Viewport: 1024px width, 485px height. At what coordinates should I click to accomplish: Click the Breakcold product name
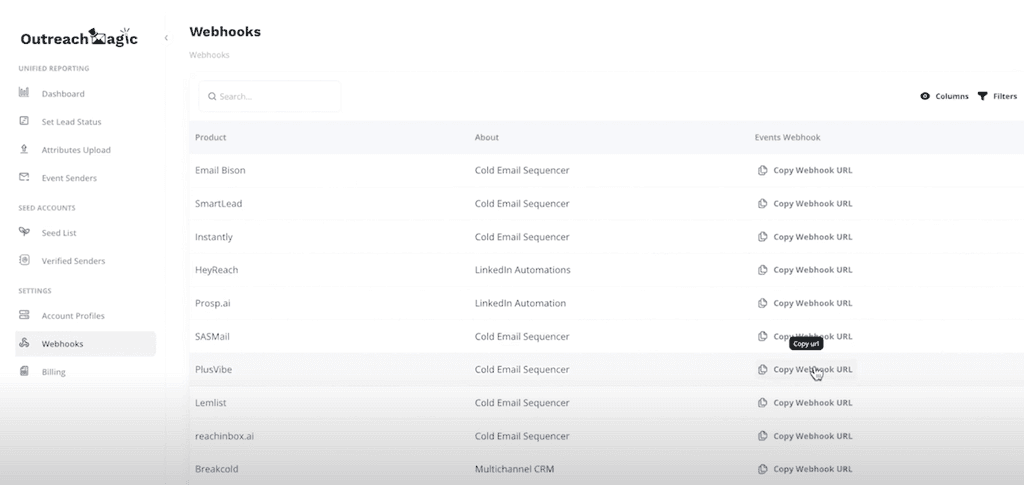[x=216, y=469]
